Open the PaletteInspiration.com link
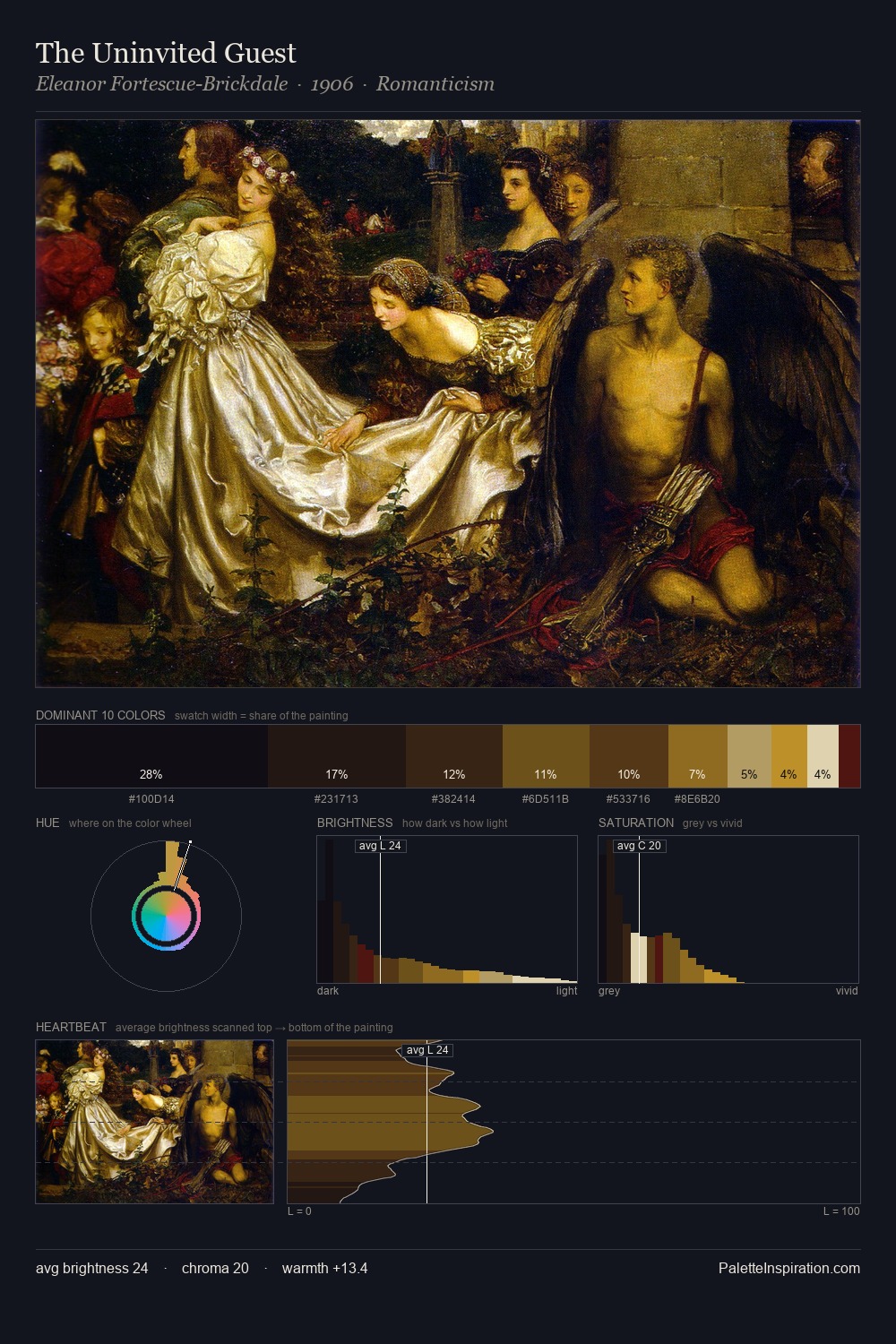This screenshot has width=896, height=1344. [x=789, y=1269]
